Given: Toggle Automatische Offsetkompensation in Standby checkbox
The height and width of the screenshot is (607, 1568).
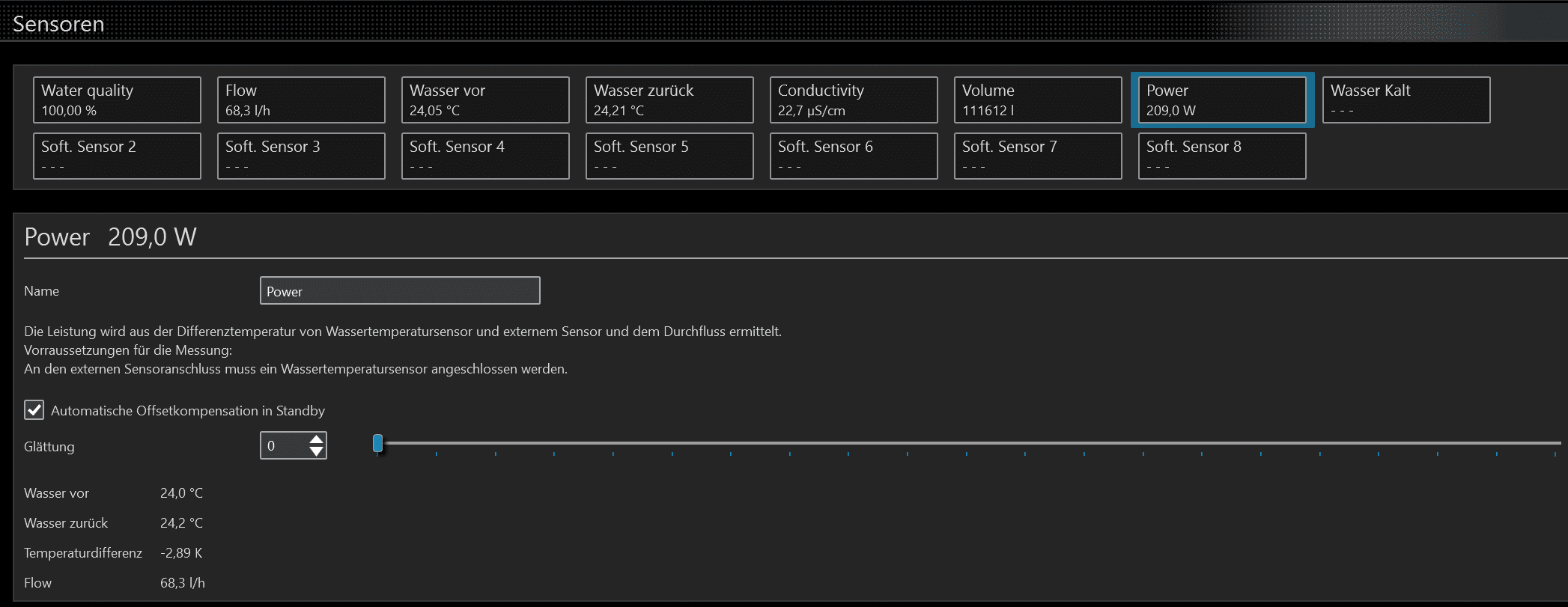Looking at the screenshot, I should tap(34, 409).
